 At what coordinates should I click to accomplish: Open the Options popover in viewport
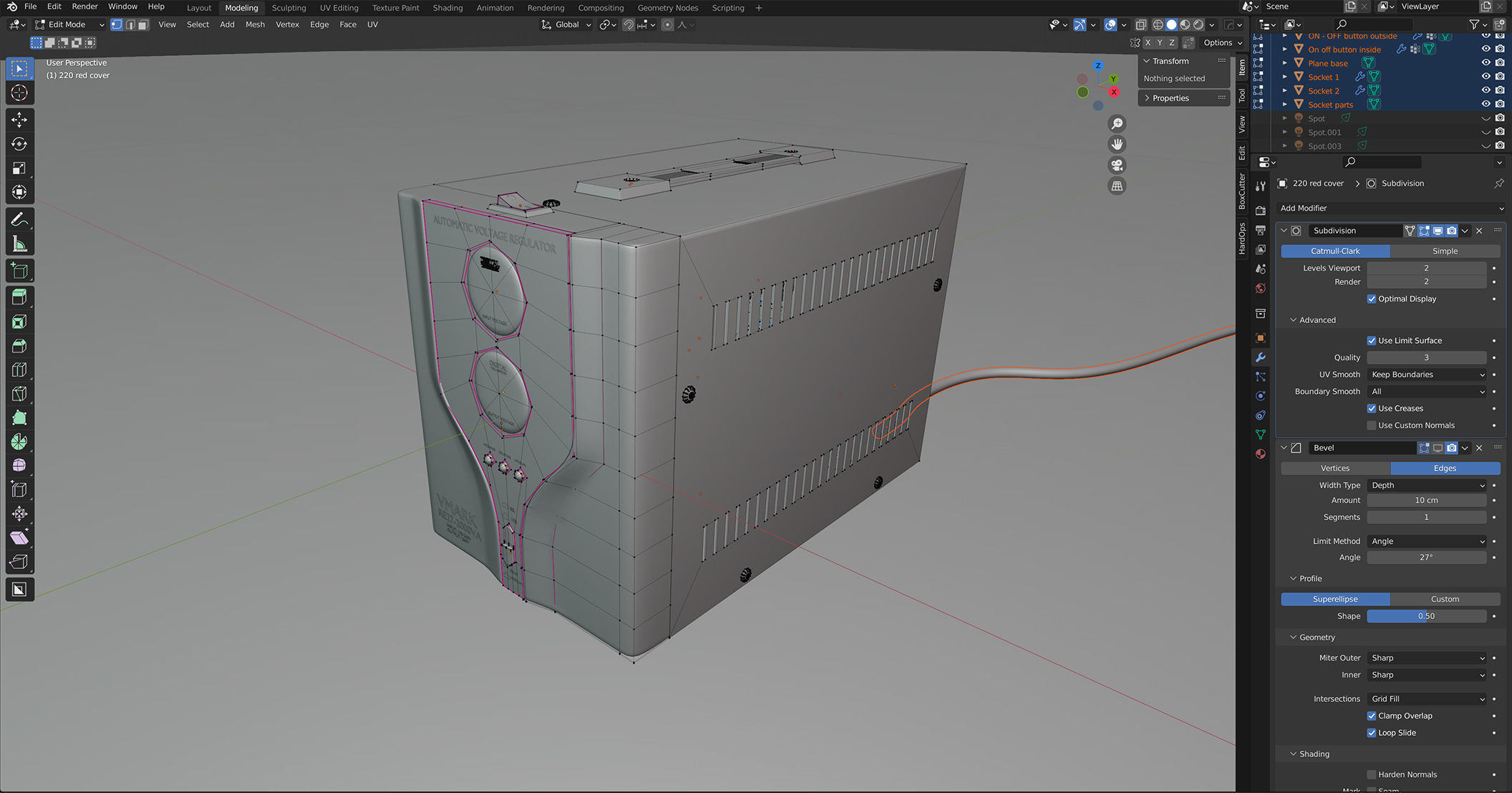tap(1222, 43)
